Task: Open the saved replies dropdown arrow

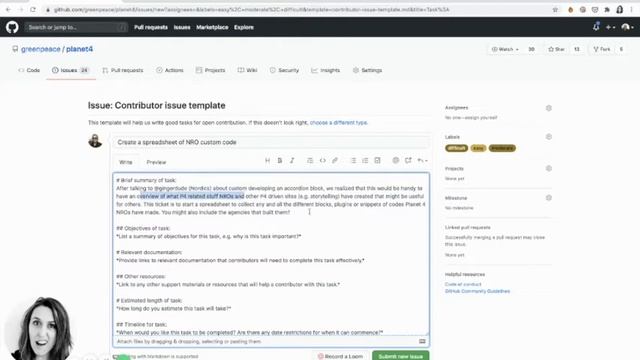Action: [422, 160]
